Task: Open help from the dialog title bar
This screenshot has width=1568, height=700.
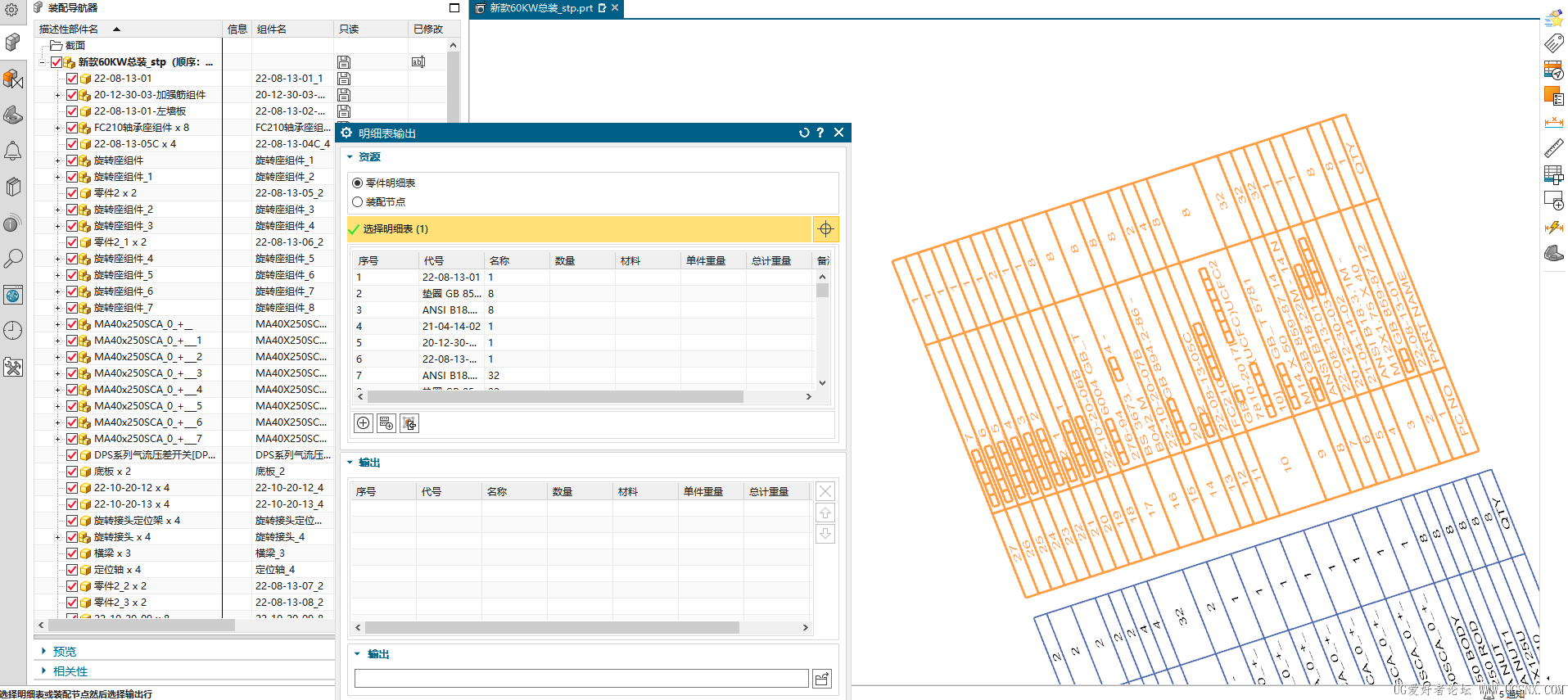Action: 820,133
